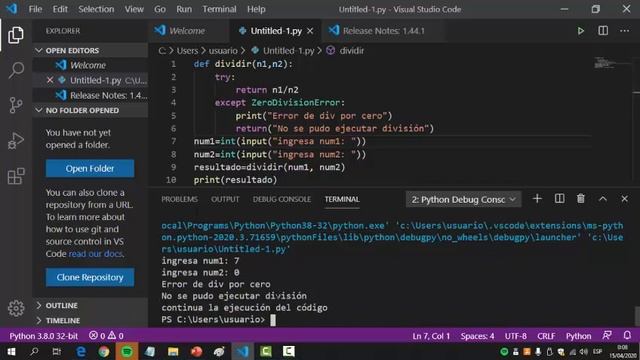Select Welcome in Open Editors list

click(90, 65)
